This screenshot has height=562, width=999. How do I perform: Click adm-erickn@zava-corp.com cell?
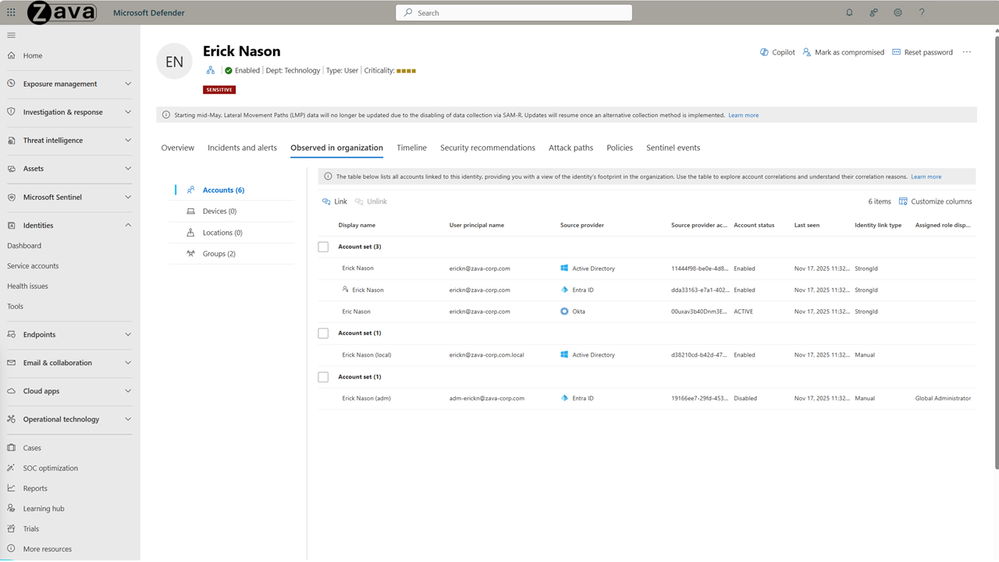487,398
